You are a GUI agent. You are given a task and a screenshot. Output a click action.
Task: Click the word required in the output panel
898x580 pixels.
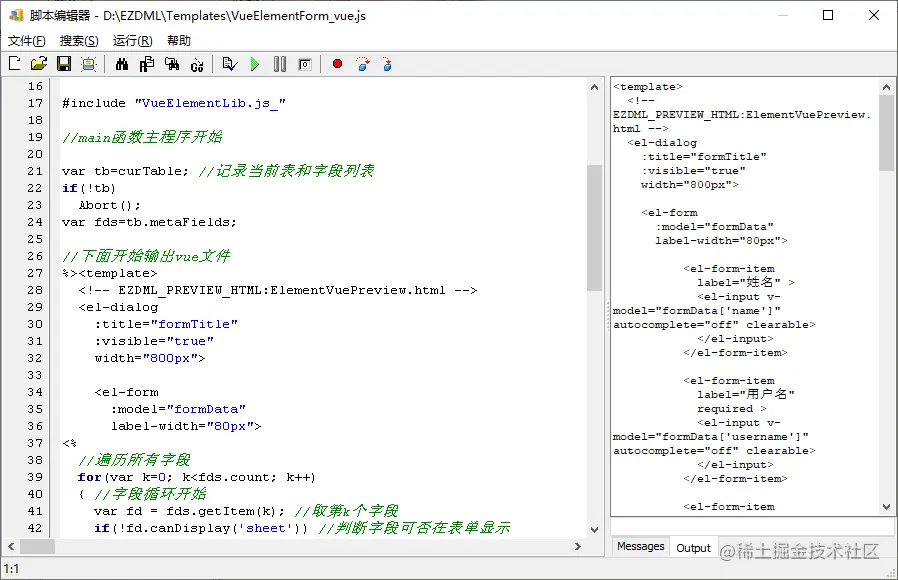(x=725, y=409)
